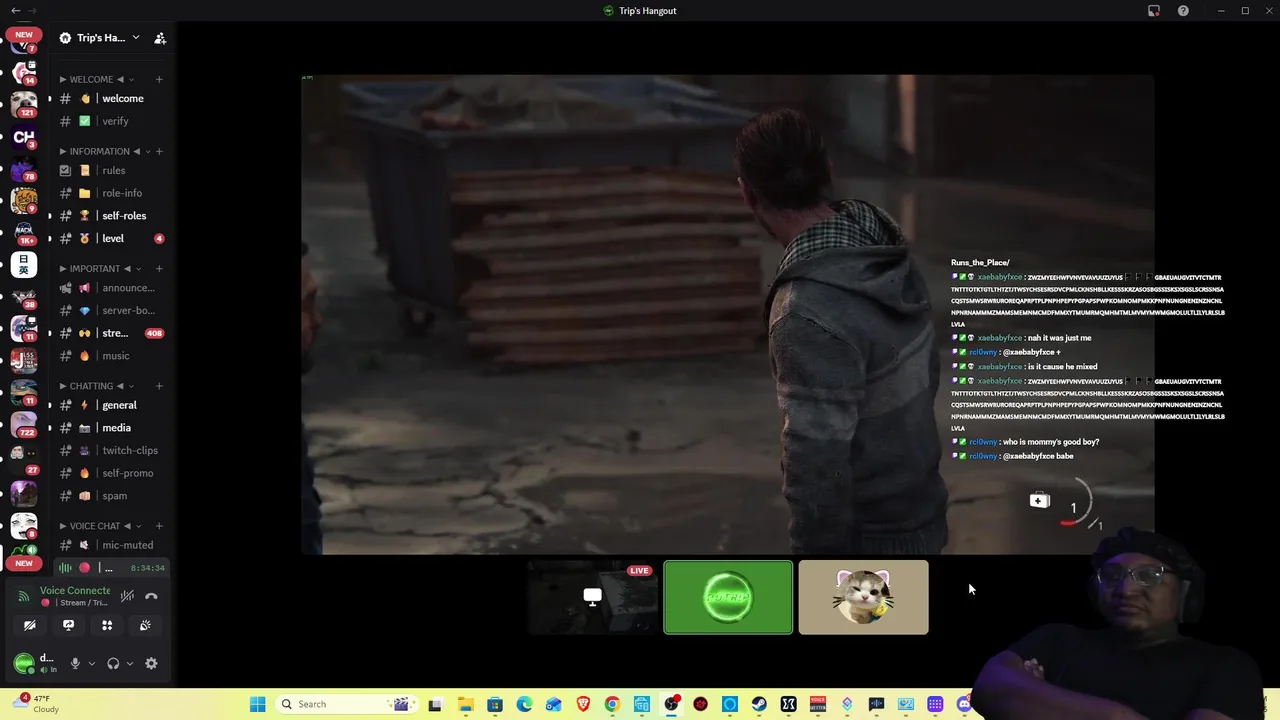The width and height of the screenshot is (1280, 720).
Task: Create channel in WELCOME category
Action: coord(159,79)
